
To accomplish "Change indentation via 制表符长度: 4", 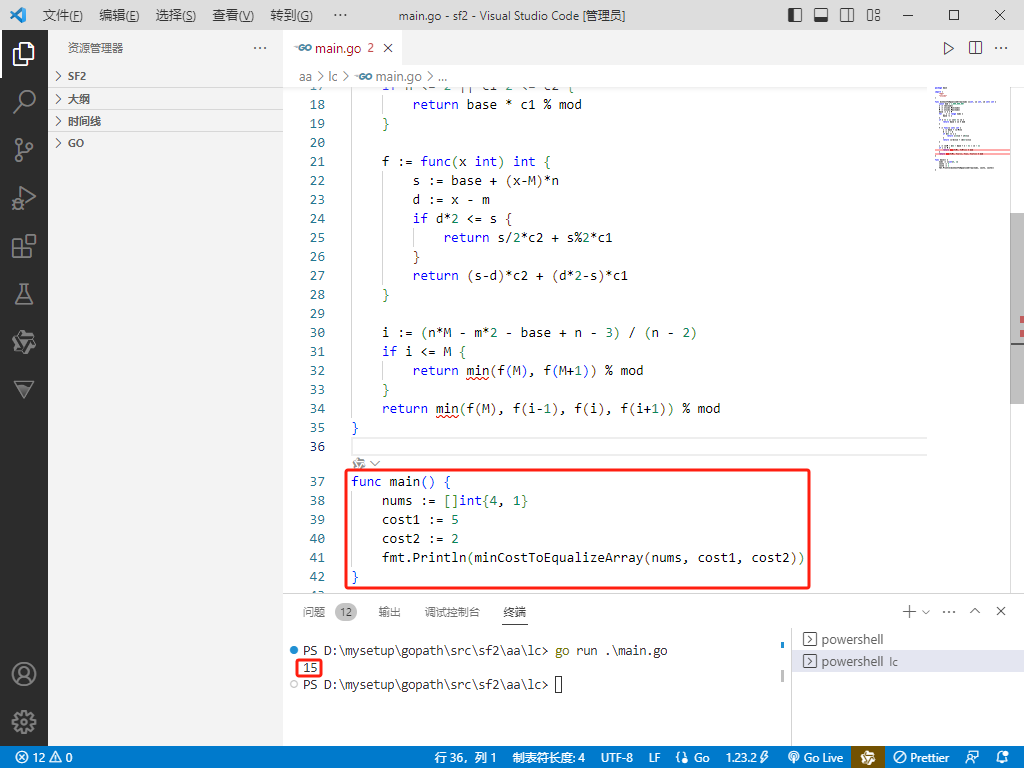I will (x=549, y=757).
